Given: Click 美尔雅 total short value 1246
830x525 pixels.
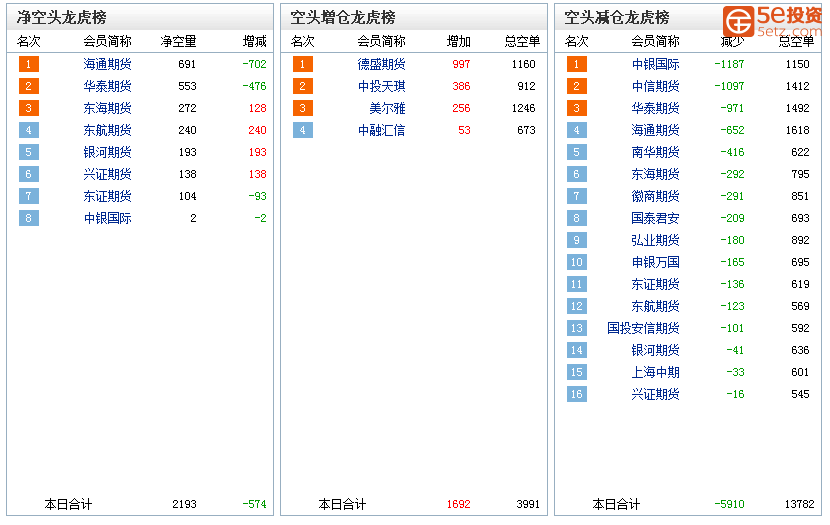Looking at the screenshot, I should [524, 108].
